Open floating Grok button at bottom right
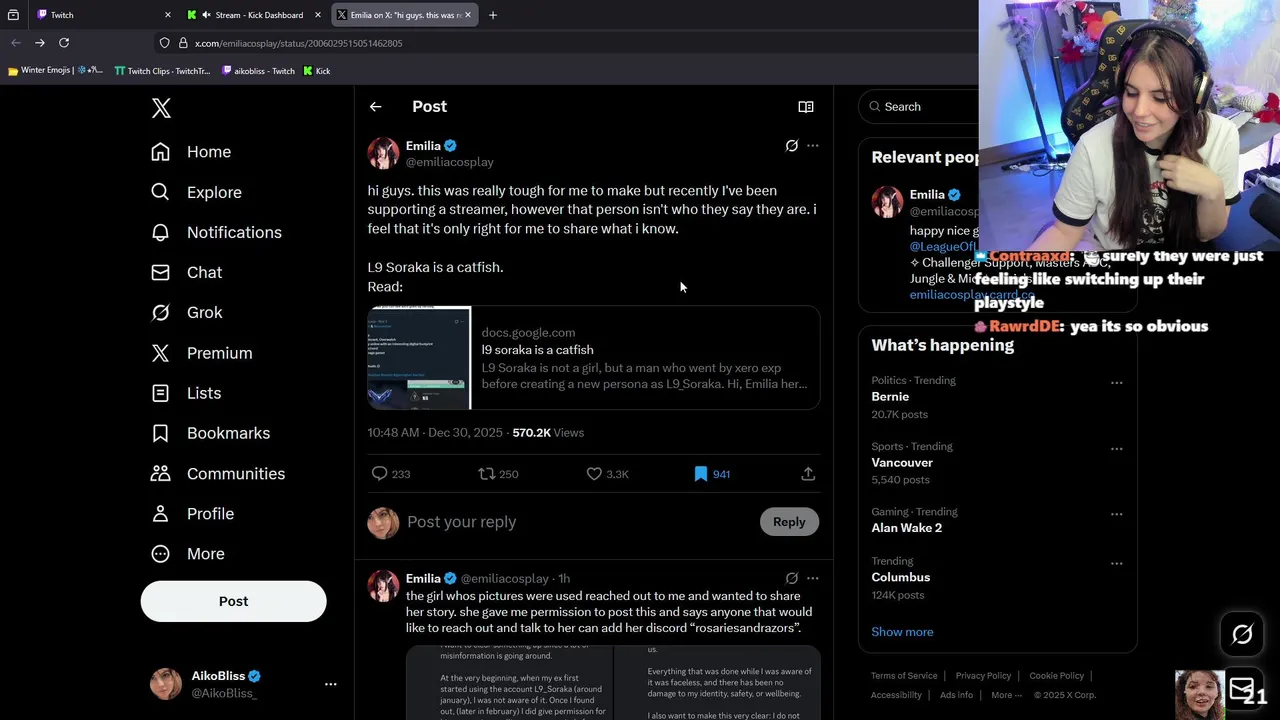 point(1242,634)
